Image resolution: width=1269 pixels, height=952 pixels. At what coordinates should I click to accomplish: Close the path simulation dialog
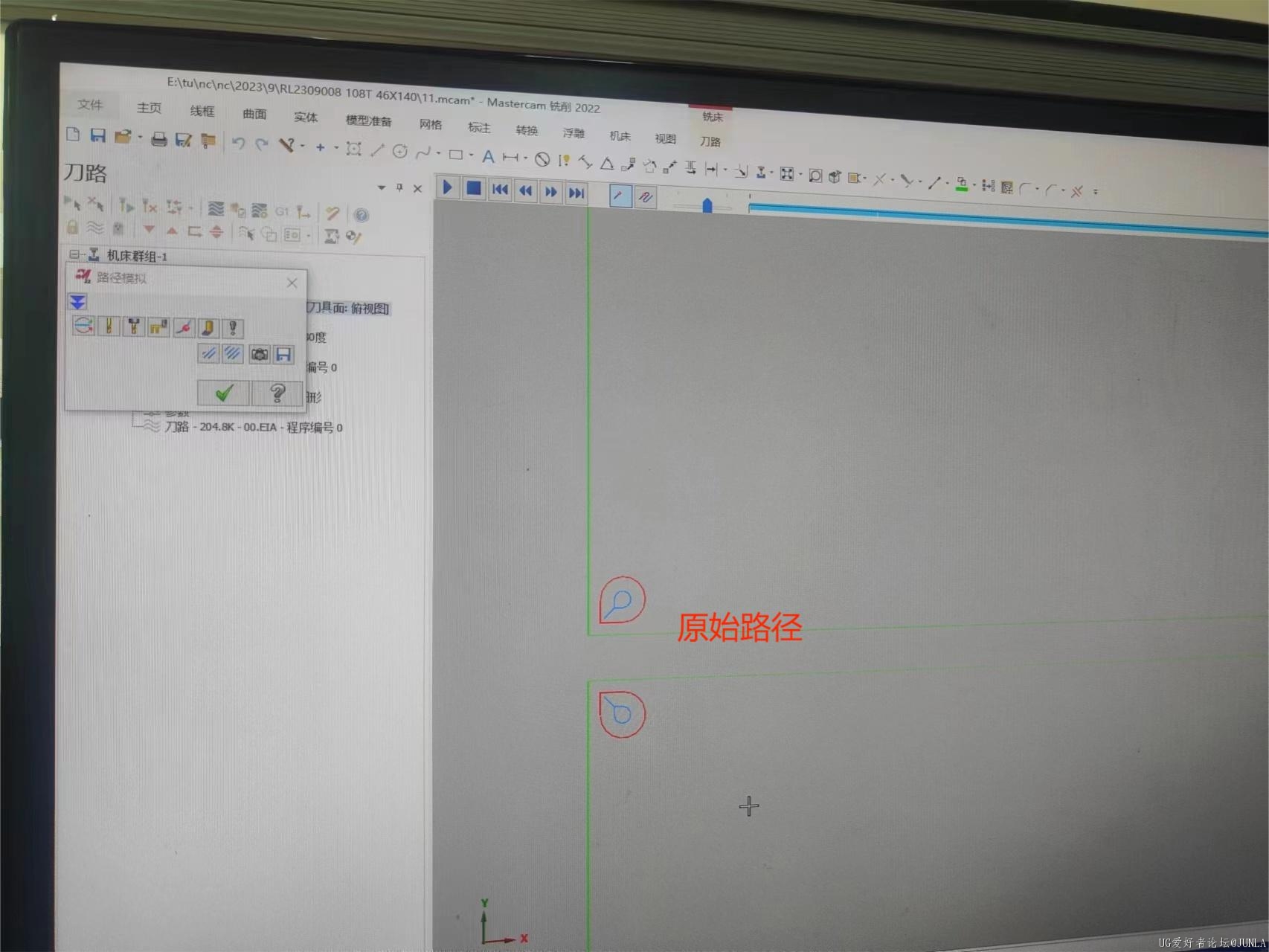click(x=292, y=283)
